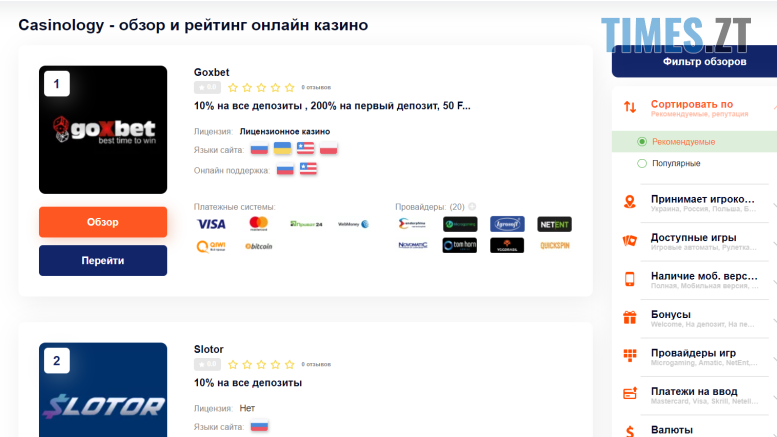Click the fifth rating star for Goxbet
This screenshot has width=777, height=437.
pyautogui.click(x=290, y=88)
